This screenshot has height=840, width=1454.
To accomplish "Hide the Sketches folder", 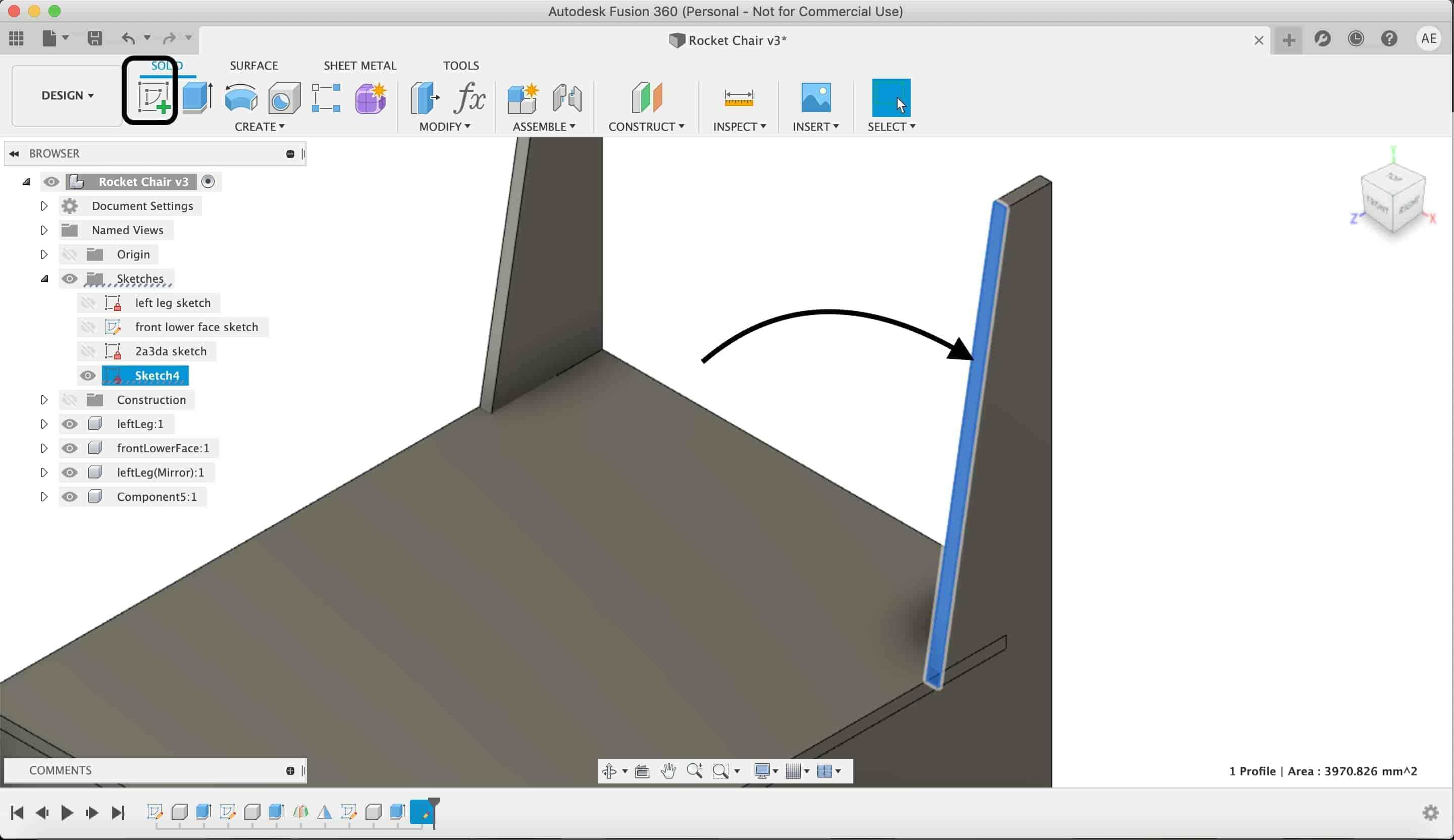I will (70, 279).
